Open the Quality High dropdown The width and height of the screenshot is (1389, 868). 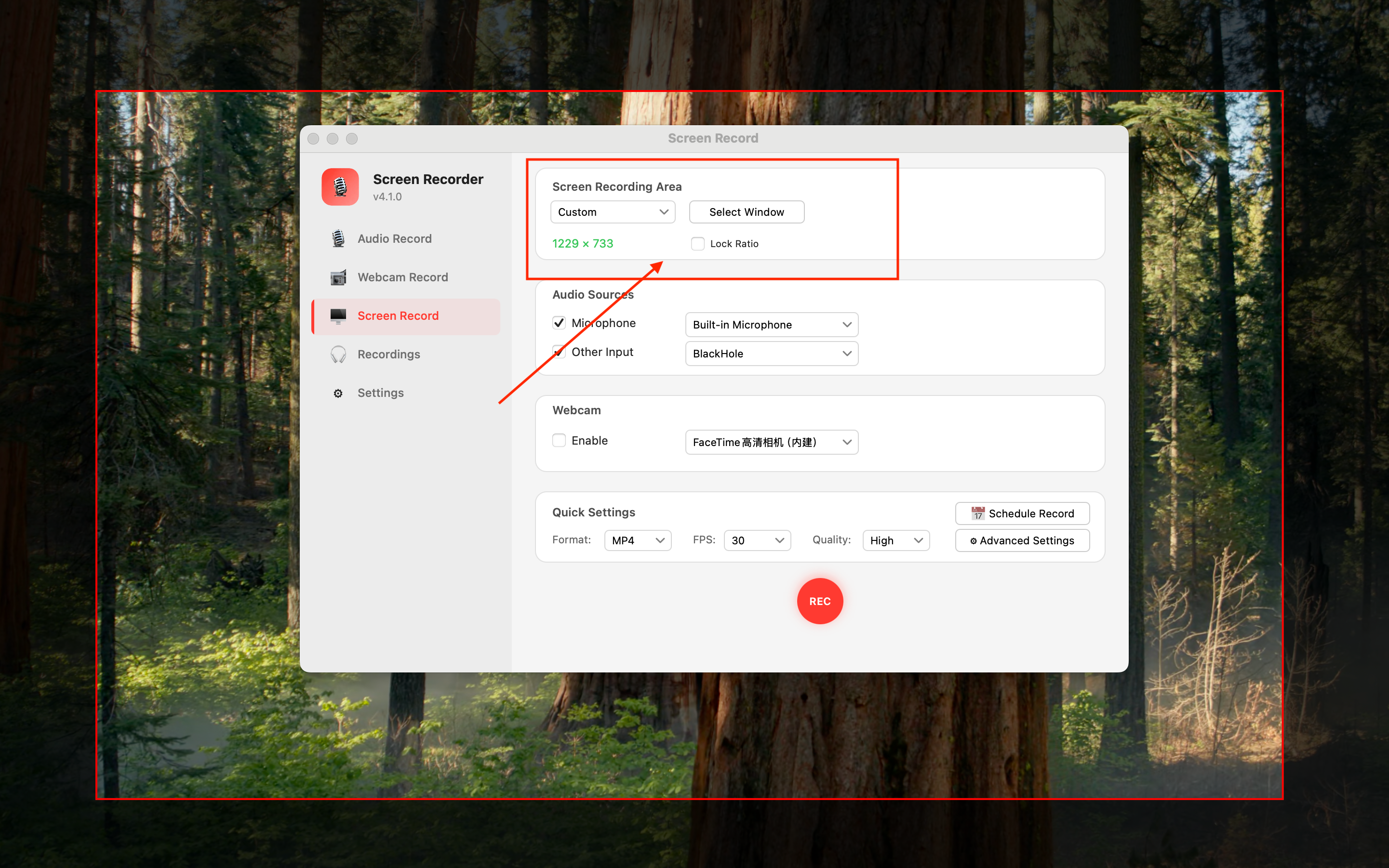896,540
